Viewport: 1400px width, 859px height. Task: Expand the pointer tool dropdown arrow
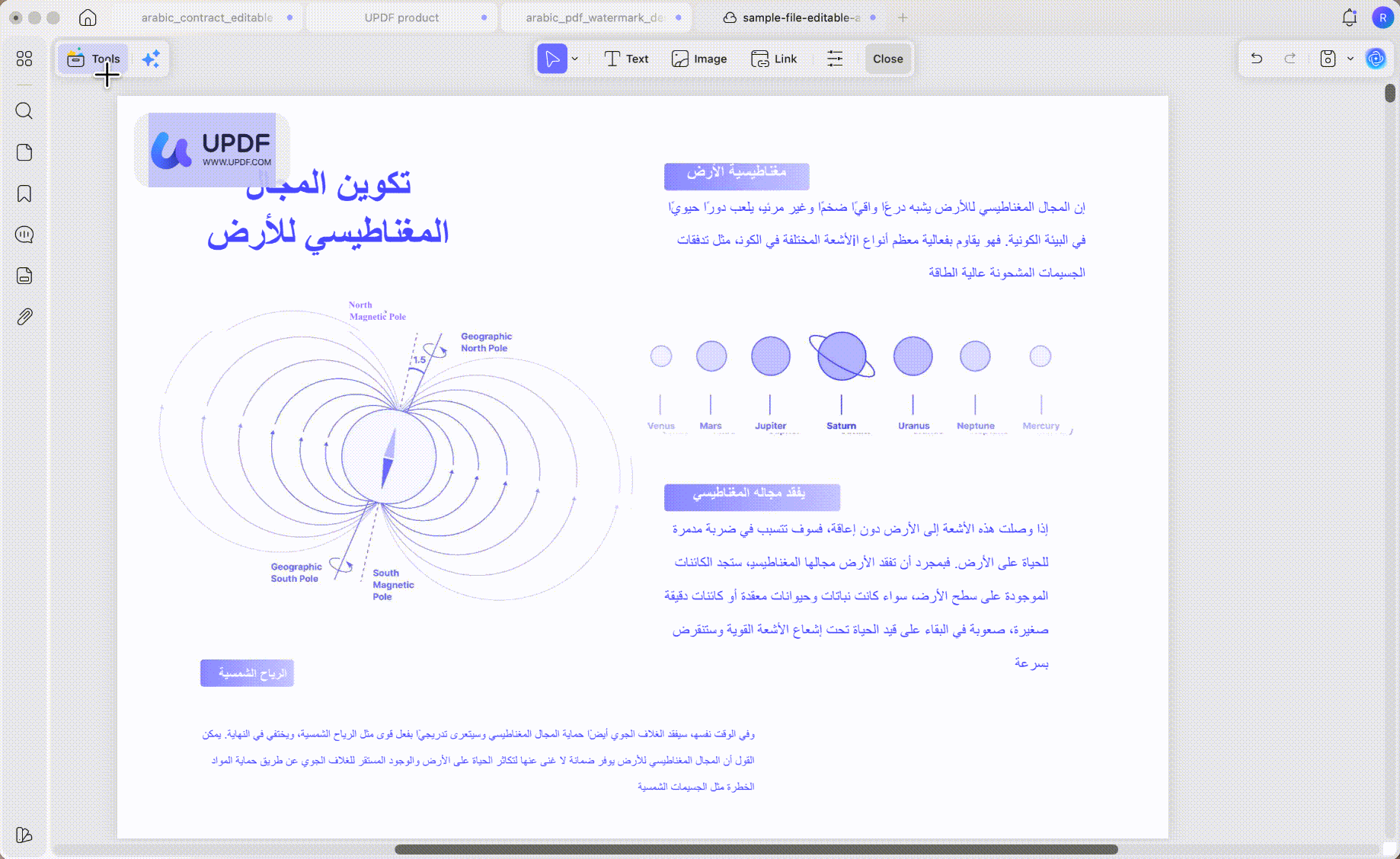pyautogui.click(x=575, y=59)
